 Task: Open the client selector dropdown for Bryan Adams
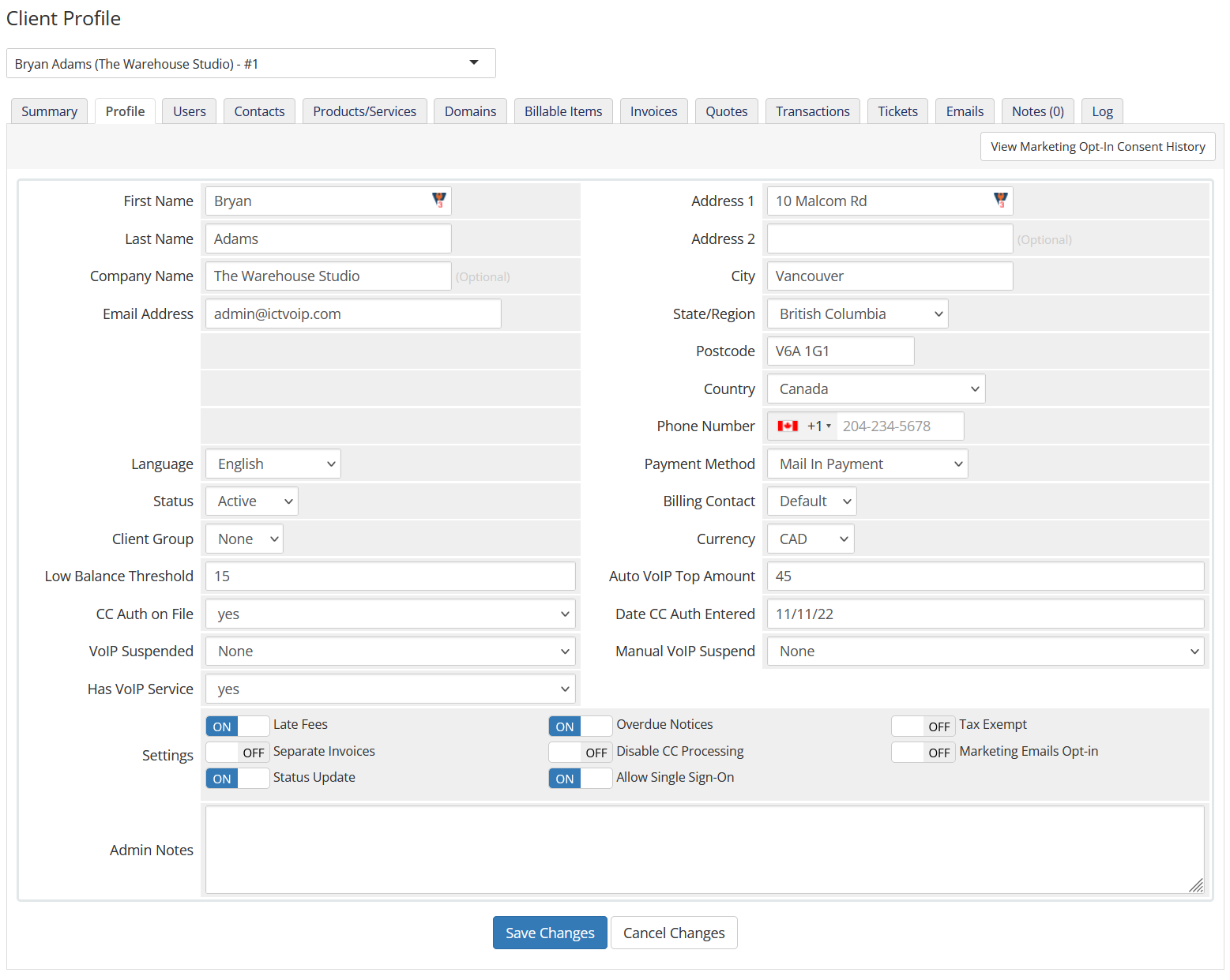coord(251,63)
